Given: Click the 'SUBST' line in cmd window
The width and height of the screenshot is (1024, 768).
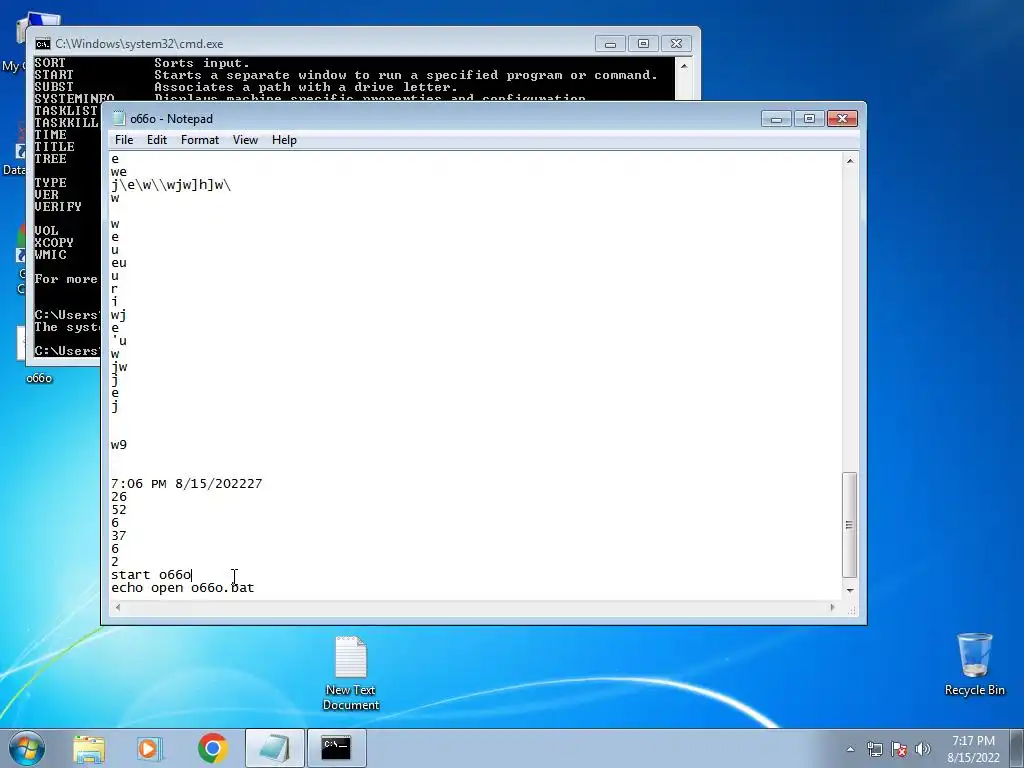Looking at the screenshot, I should (x=246, y=87).
